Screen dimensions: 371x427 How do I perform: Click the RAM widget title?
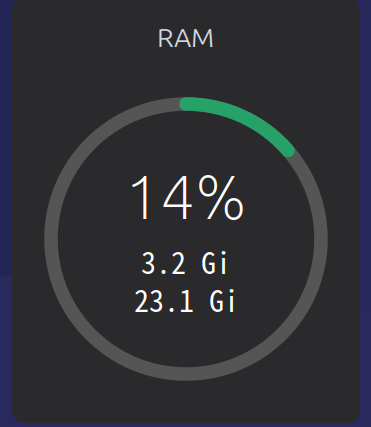(x=185, y=39)
